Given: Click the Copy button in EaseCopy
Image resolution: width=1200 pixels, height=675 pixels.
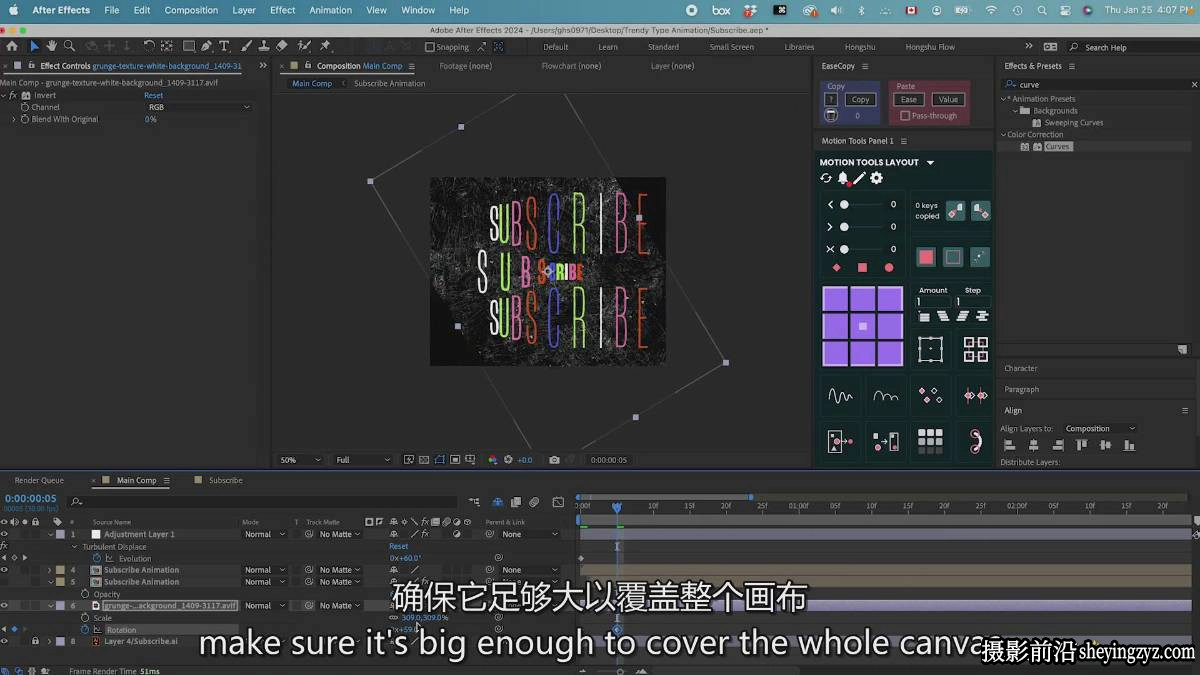Looking at the screenshot, I should pos(860,99).
